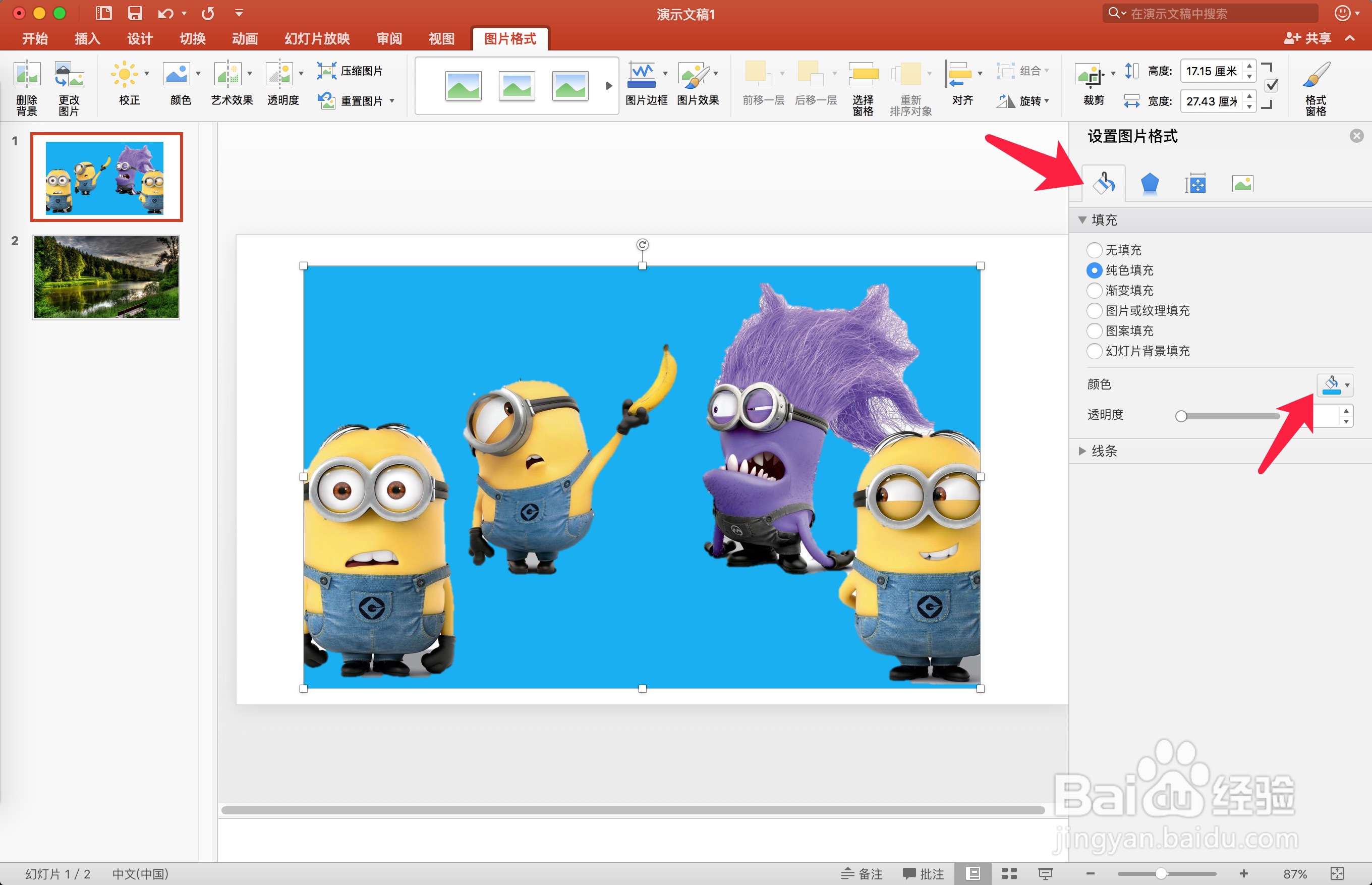Select the No Fill (无填充) radio button
This screenshot has width=1372, height=885.
pyautogui.click(x=1095, y=250)
